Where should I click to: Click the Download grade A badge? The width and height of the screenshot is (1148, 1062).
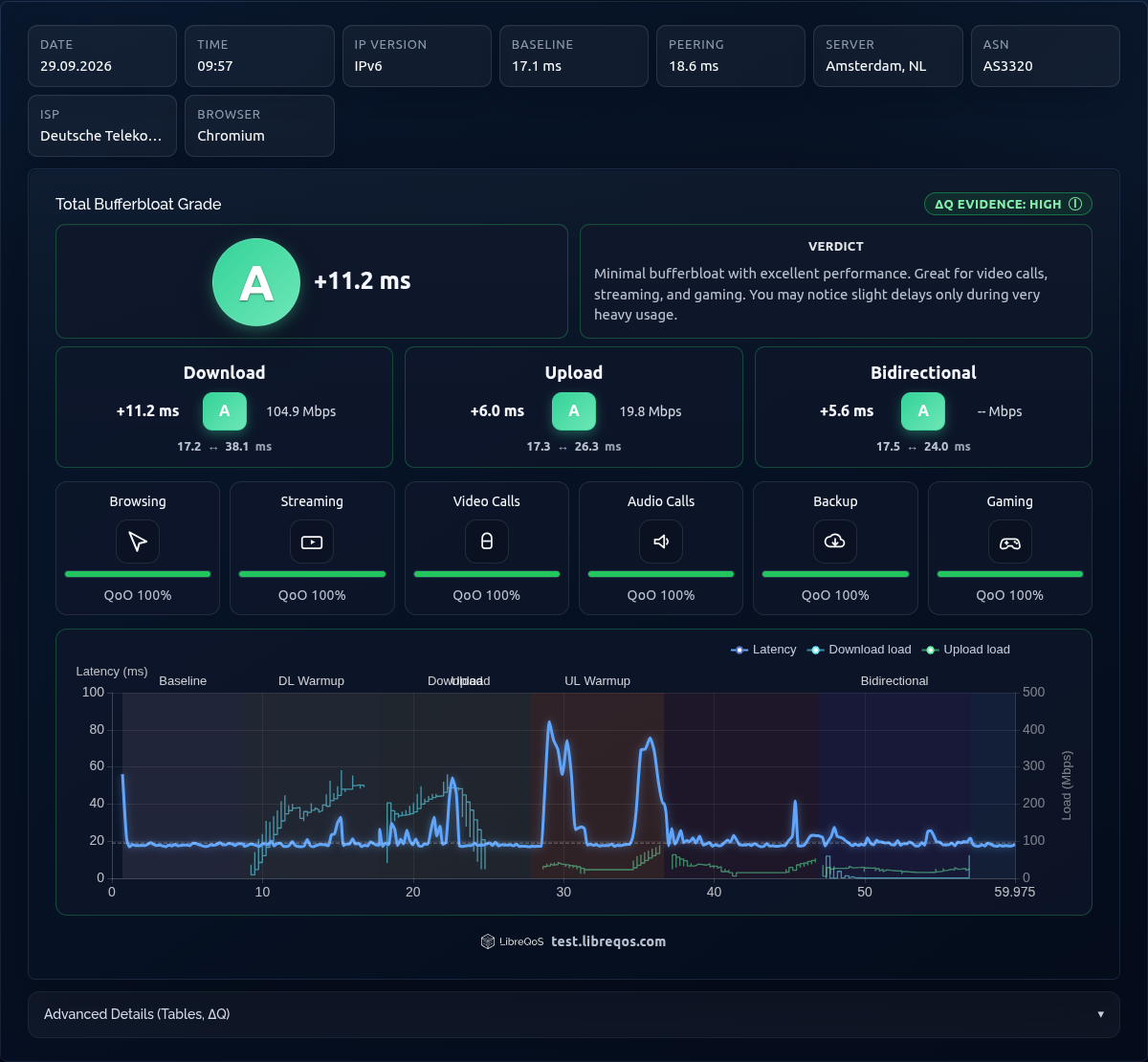[225, 411]
